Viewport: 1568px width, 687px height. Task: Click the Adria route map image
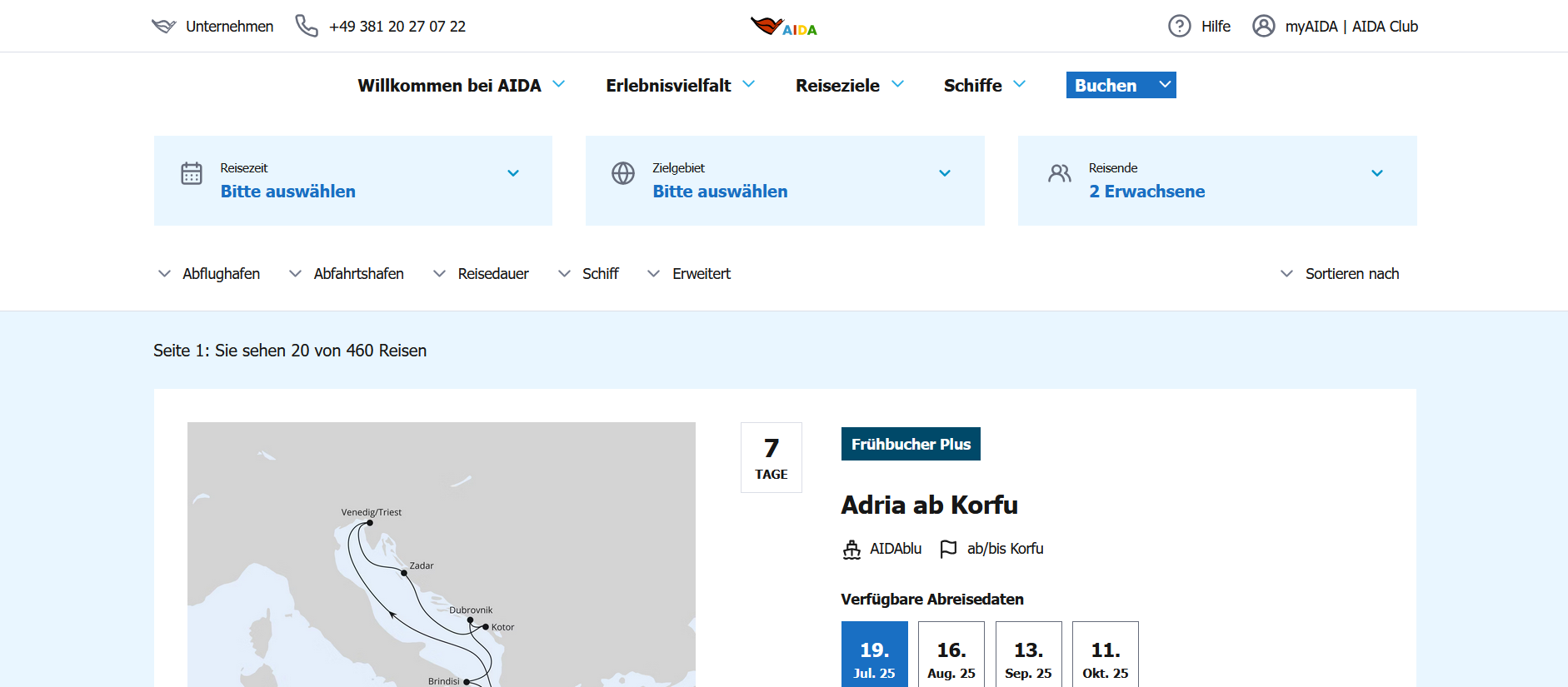click(442, 555)
